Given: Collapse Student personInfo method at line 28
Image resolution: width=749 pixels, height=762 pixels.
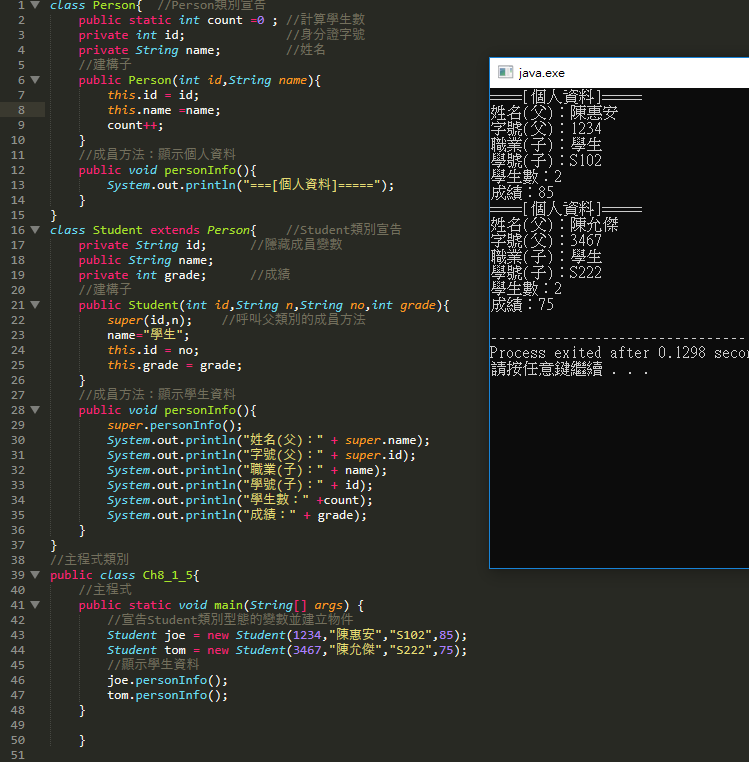Looking at the screenshot, I should [35, 410].
